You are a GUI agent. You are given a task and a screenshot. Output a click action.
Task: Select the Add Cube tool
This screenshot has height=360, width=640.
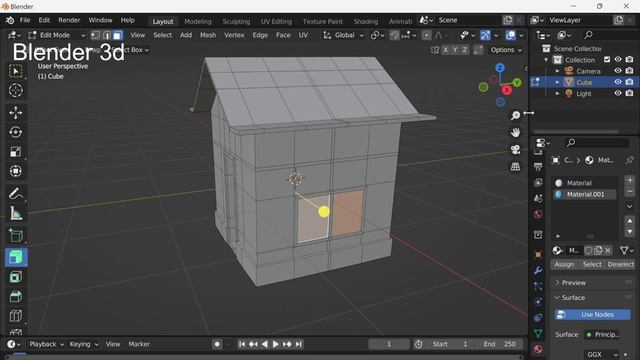point(16,236)
